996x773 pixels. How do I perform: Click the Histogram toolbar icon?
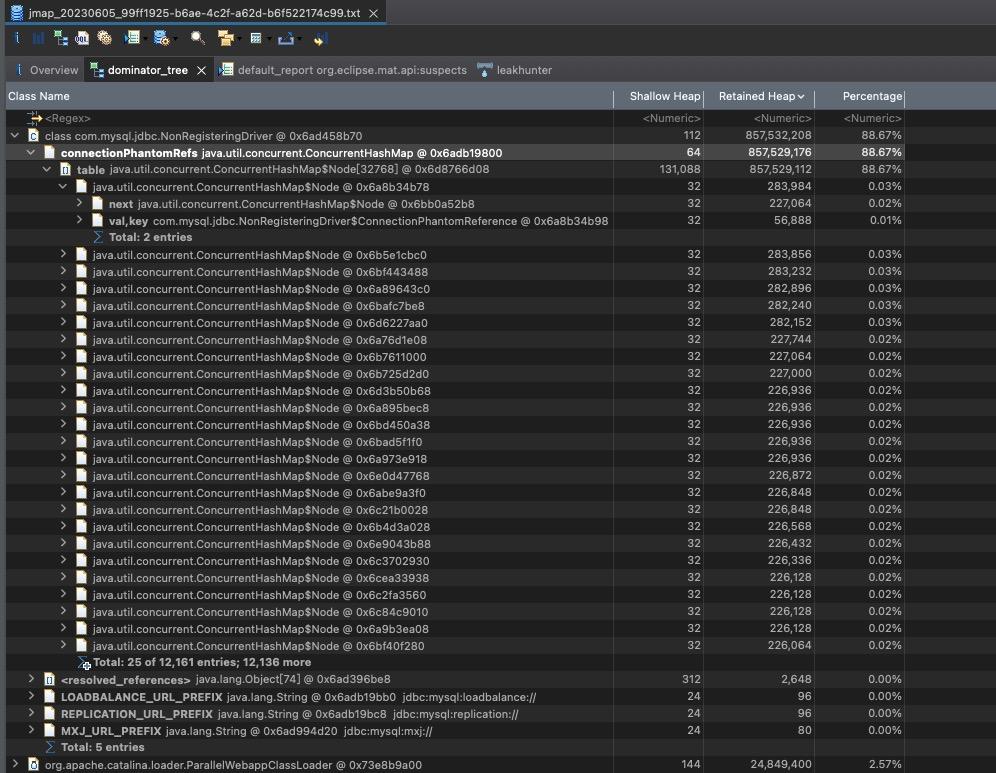point(38,39)
